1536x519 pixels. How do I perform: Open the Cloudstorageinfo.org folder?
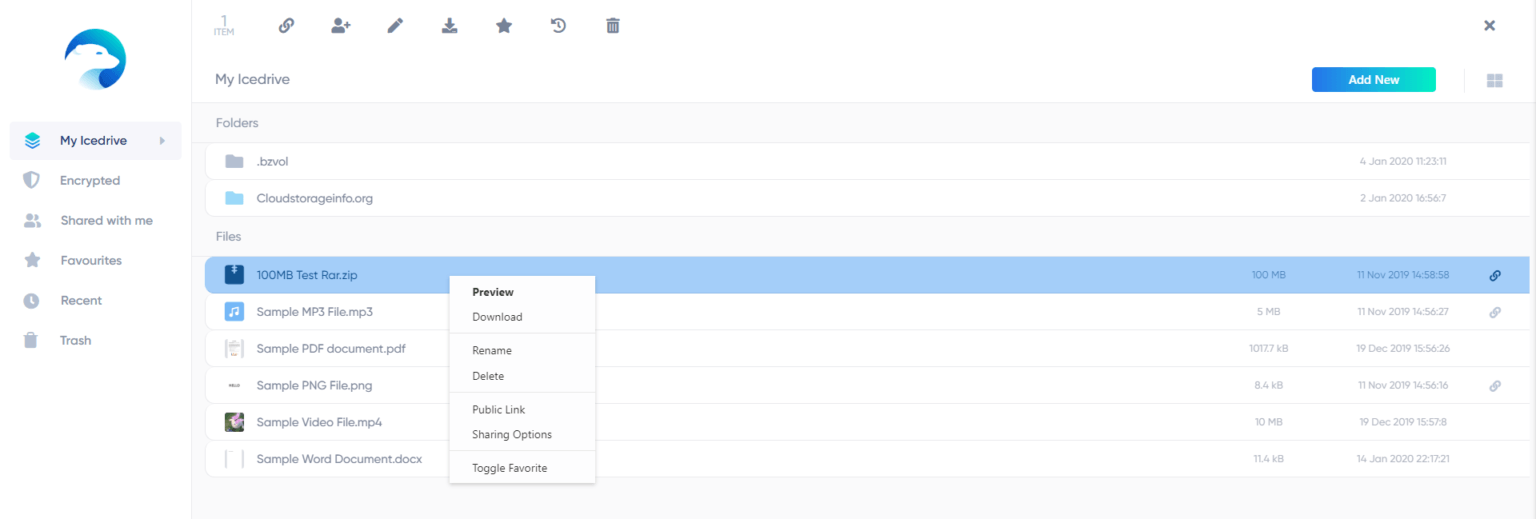pos(314,198)
